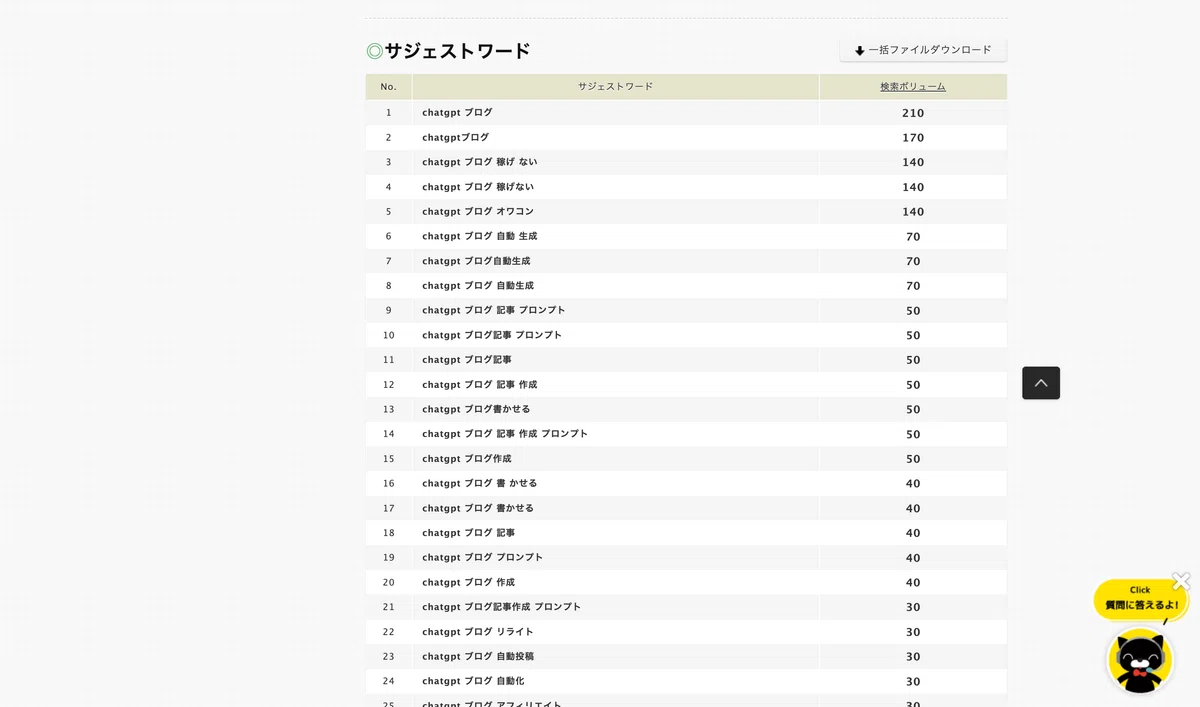Viewport: 1200px width, 707px height.
Task: Select "chatgpt ブログ記事" keyword in row 11
Action: (x=467, y=359)
